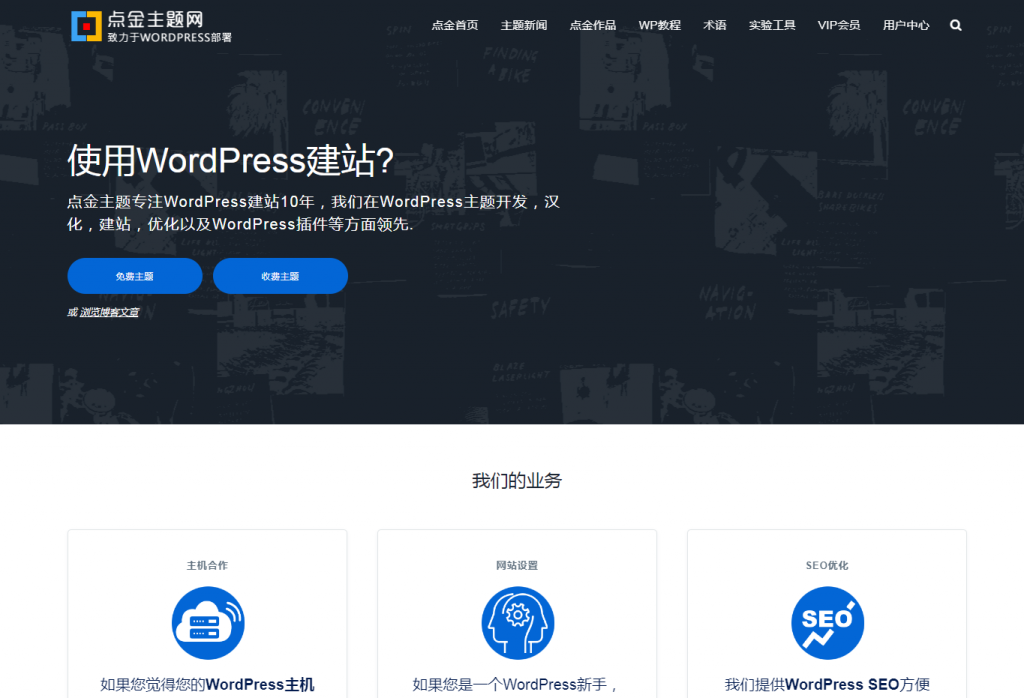Screen dimensions: 1024x698
Task: Click the 我们的业务 section heading
Action: coord(517,481)
